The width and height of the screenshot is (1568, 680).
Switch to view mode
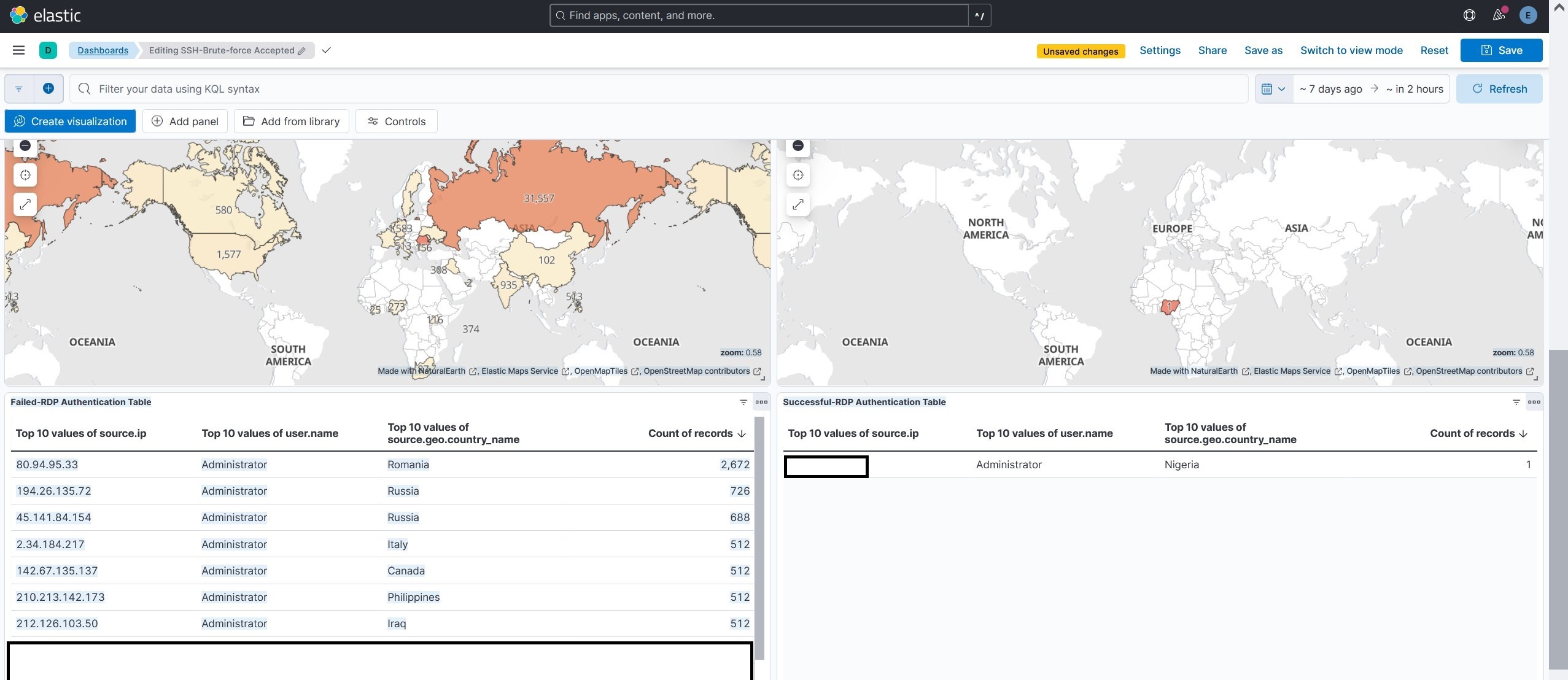click(1351, 50)
